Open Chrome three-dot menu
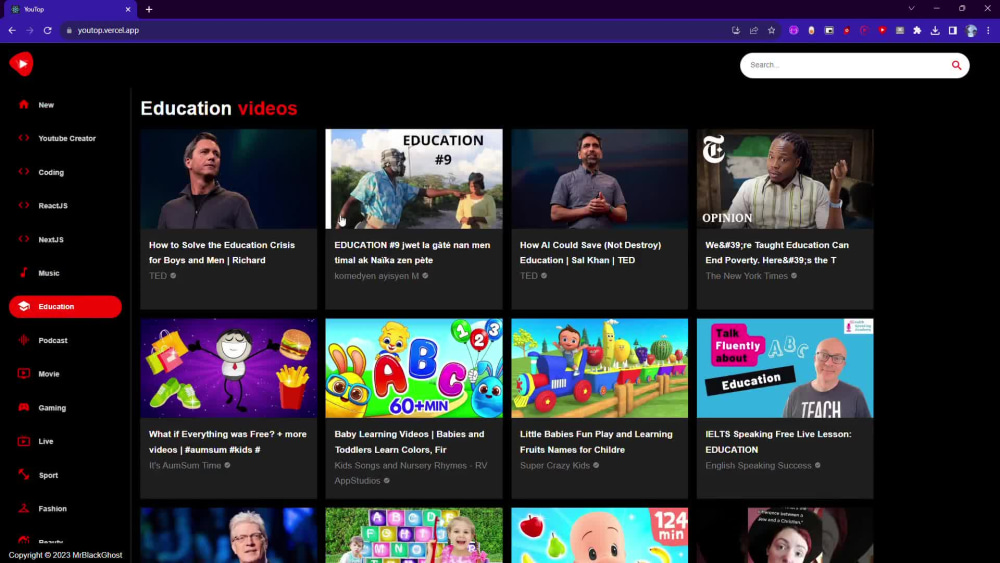Image resolution: width=1000 pixels, height=563 pixels. pyautogui.click(x=988, y=30)
